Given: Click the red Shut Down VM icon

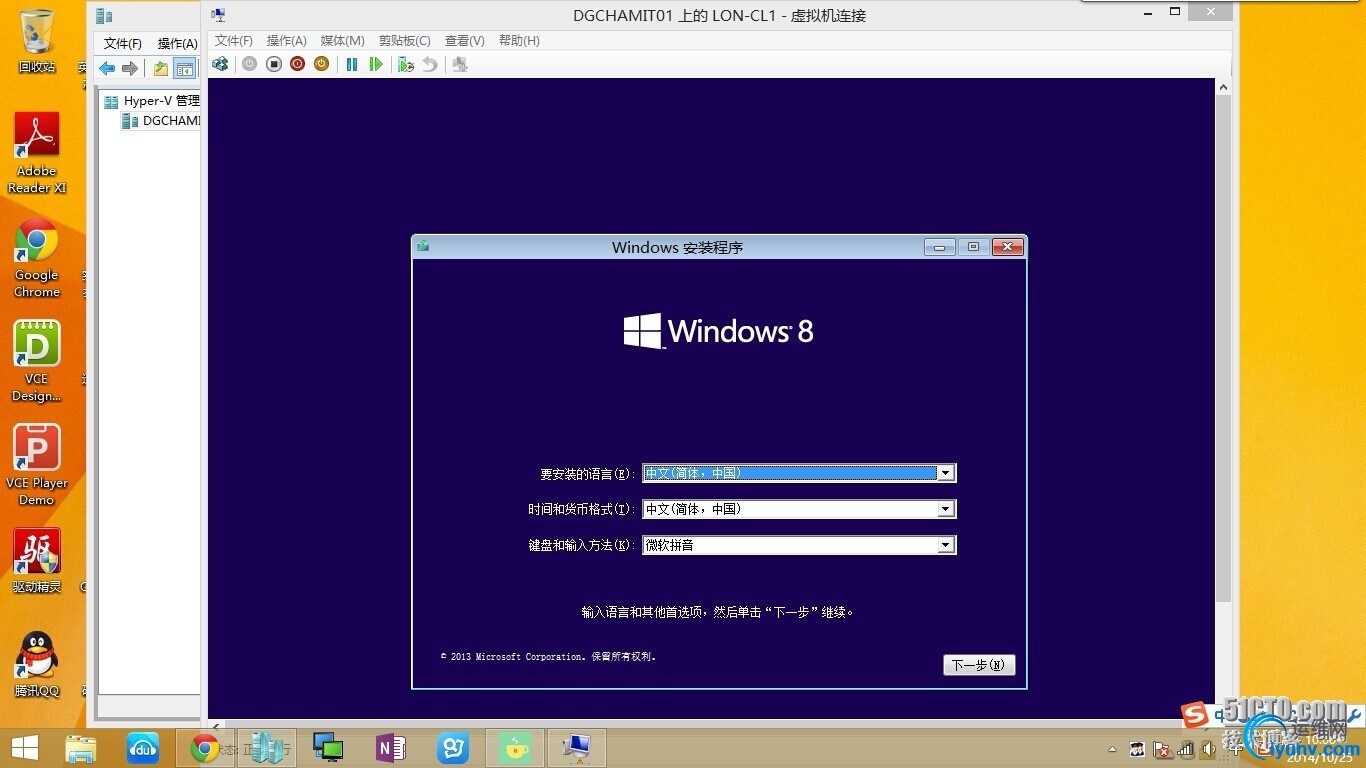Looking at the screenshot, I should pos(297,64).
